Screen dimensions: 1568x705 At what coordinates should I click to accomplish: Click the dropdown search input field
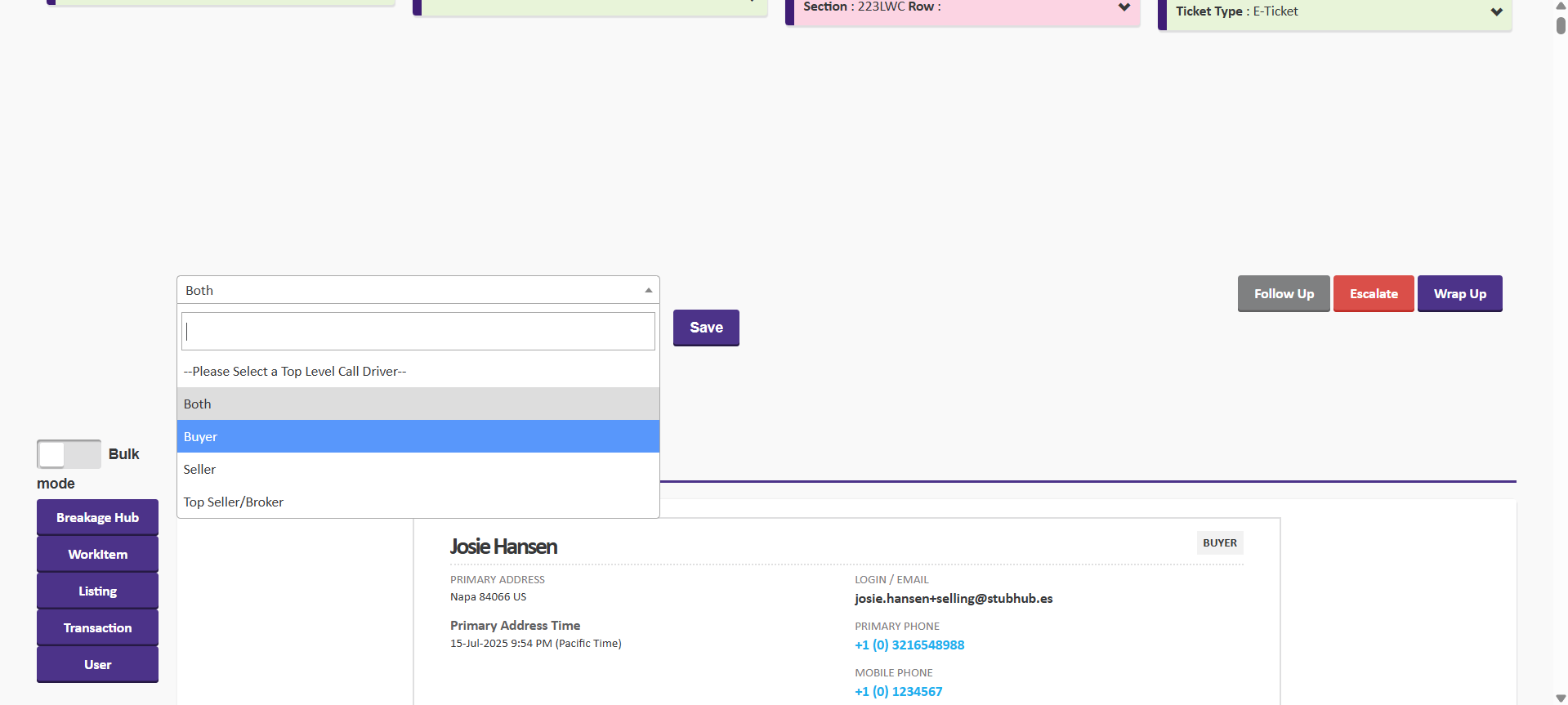click(418, 331)
